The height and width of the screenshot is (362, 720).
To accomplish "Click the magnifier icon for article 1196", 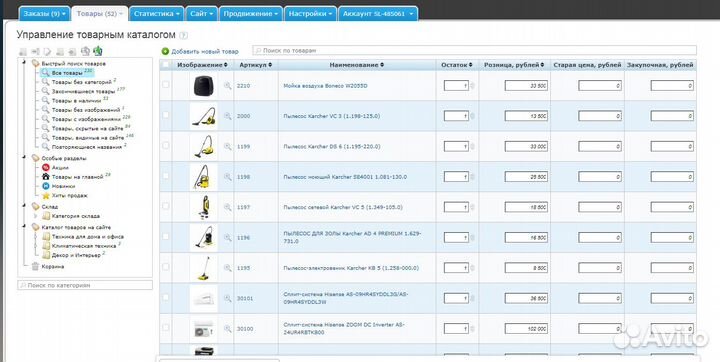I will coord(227,238).
